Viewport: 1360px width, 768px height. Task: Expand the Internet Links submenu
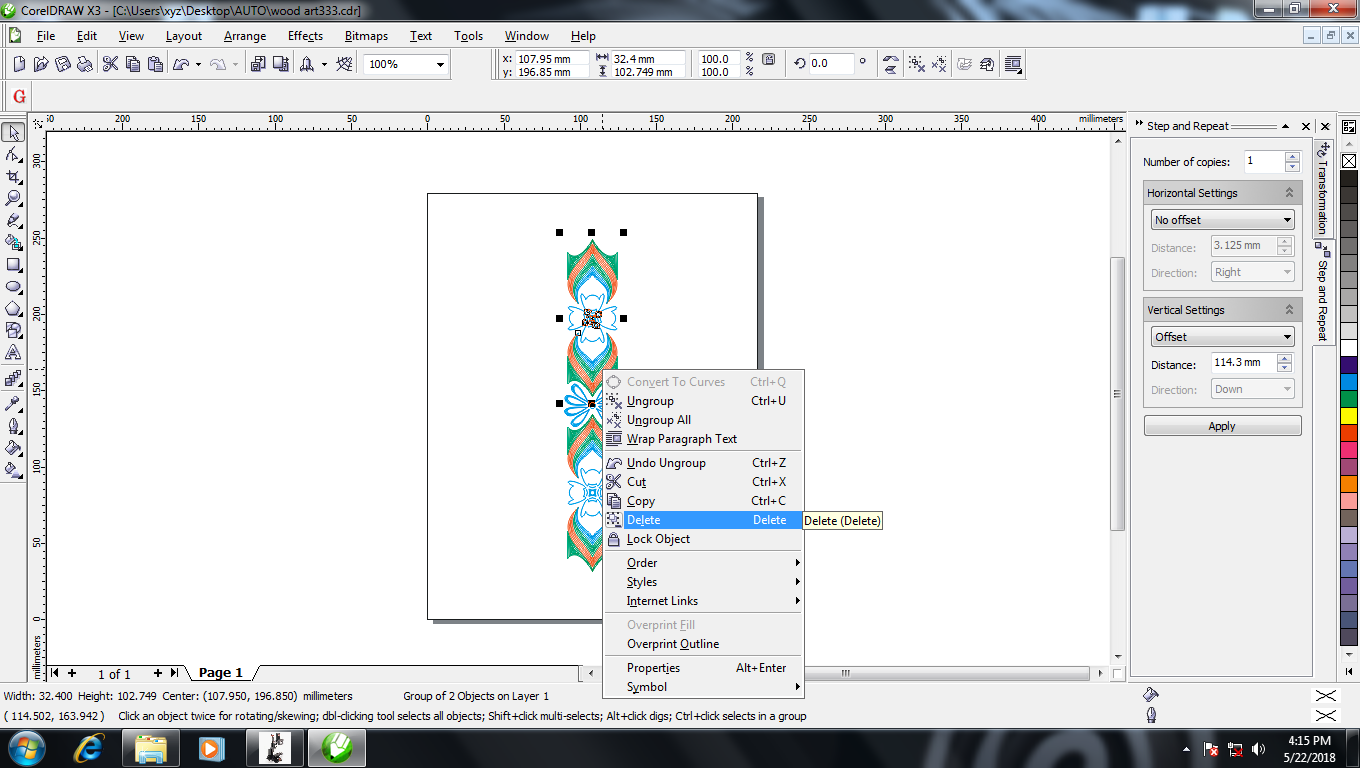click(703, 601)
